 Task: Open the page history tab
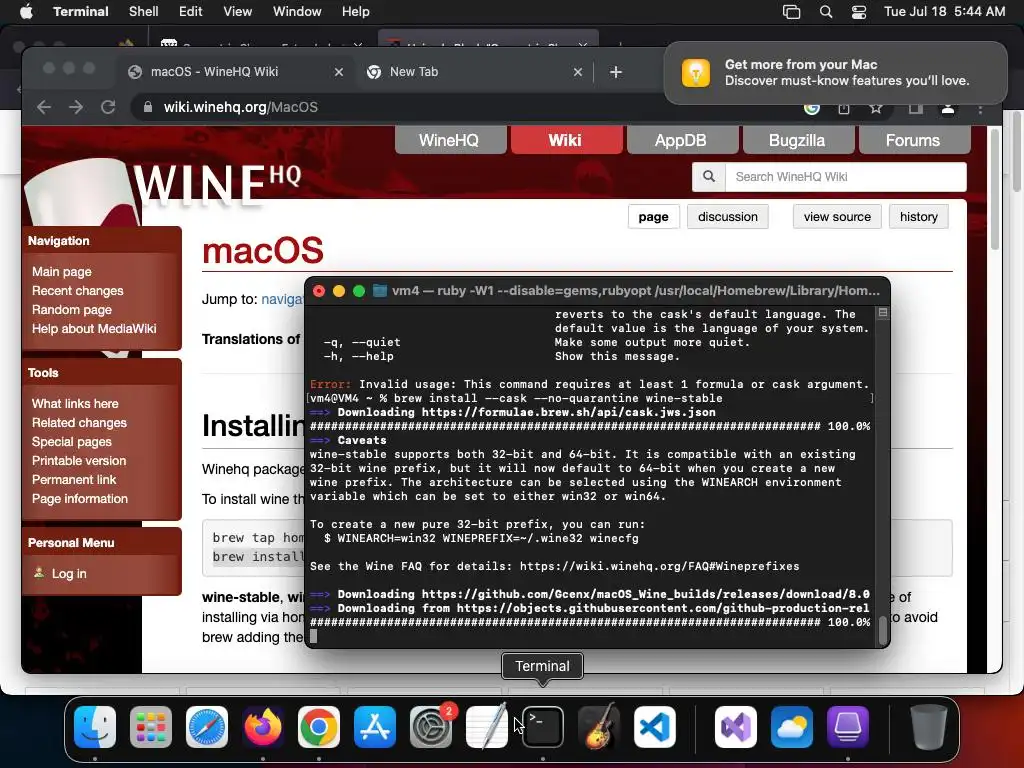918,217
